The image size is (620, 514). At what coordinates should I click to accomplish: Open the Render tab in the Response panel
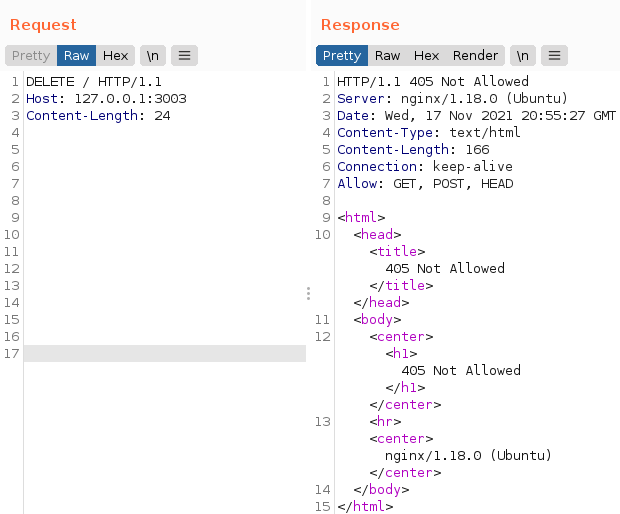click(x=475, y=56)
